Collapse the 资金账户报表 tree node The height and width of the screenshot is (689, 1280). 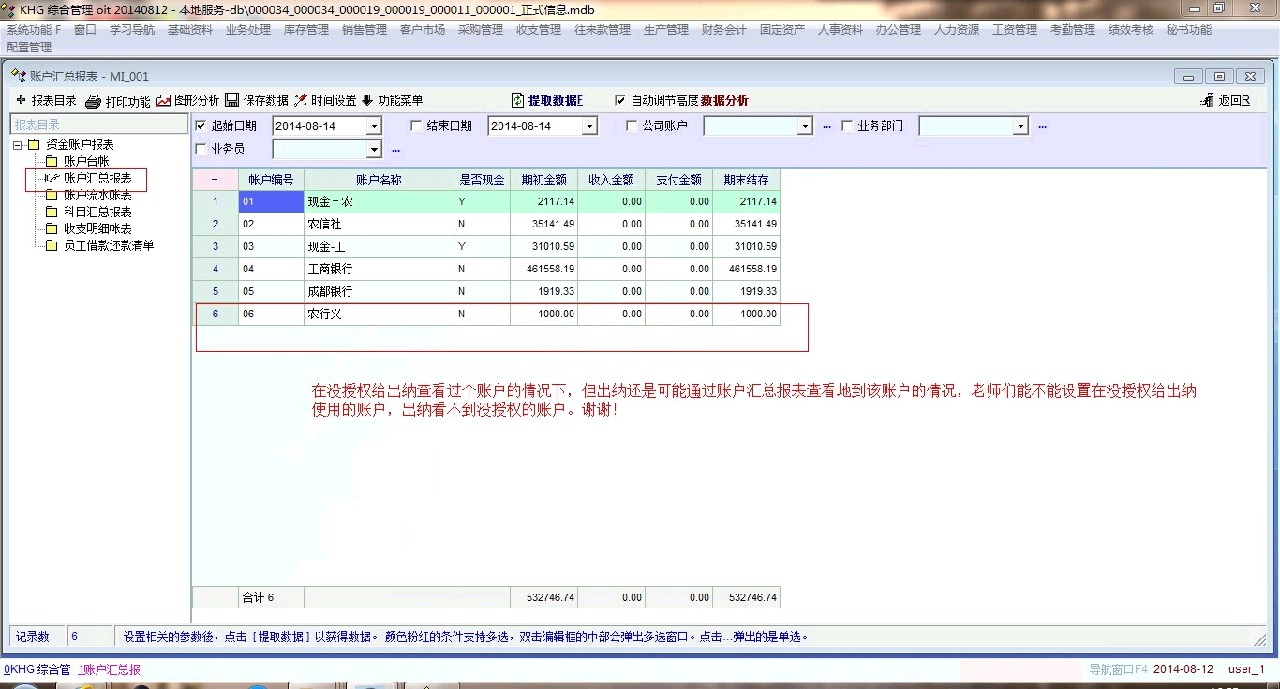[18, 145]
